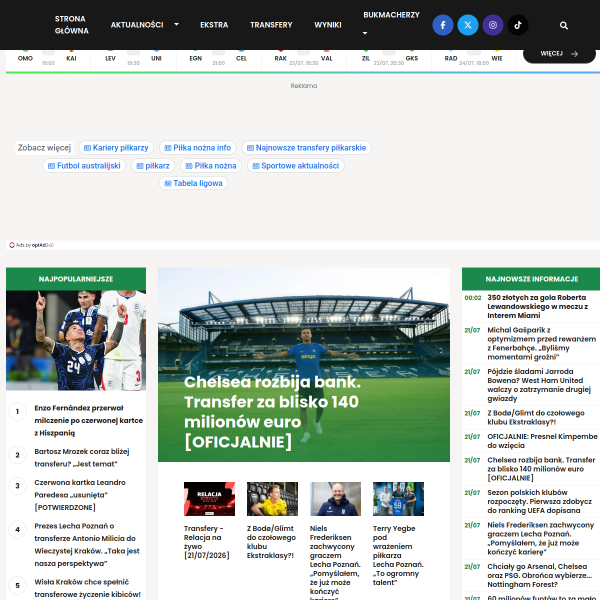Open the WYNIKI menu item
This screenshot has height=600, width=600.
(x=328, y=25)
